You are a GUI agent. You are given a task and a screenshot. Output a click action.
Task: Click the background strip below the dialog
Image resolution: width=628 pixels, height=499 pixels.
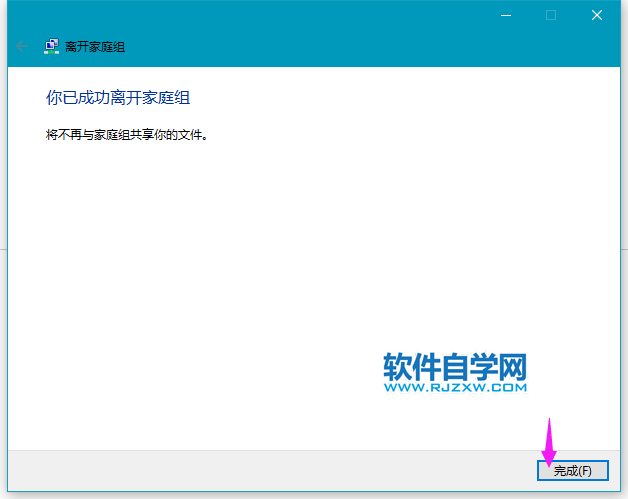300,495
